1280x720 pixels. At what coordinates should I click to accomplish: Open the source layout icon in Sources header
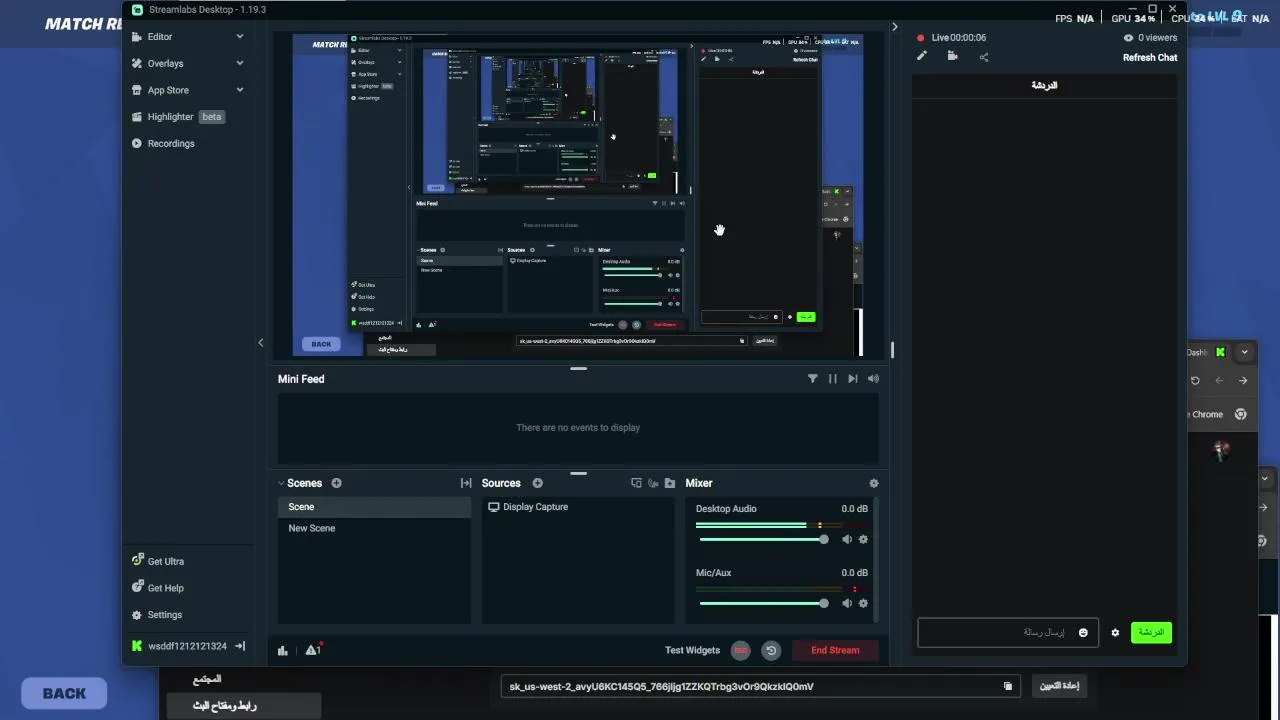(x=636, y=483)
